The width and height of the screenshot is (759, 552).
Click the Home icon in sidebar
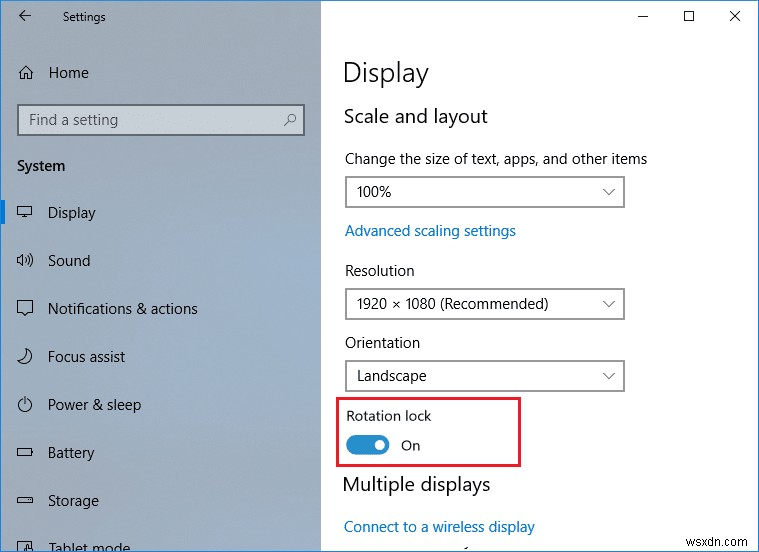coord(26,73)
